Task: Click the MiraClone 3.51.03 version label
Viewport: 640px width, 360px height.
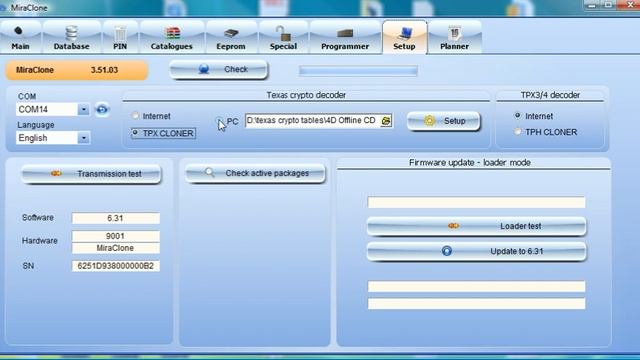Action: click(x=77, y=70)
